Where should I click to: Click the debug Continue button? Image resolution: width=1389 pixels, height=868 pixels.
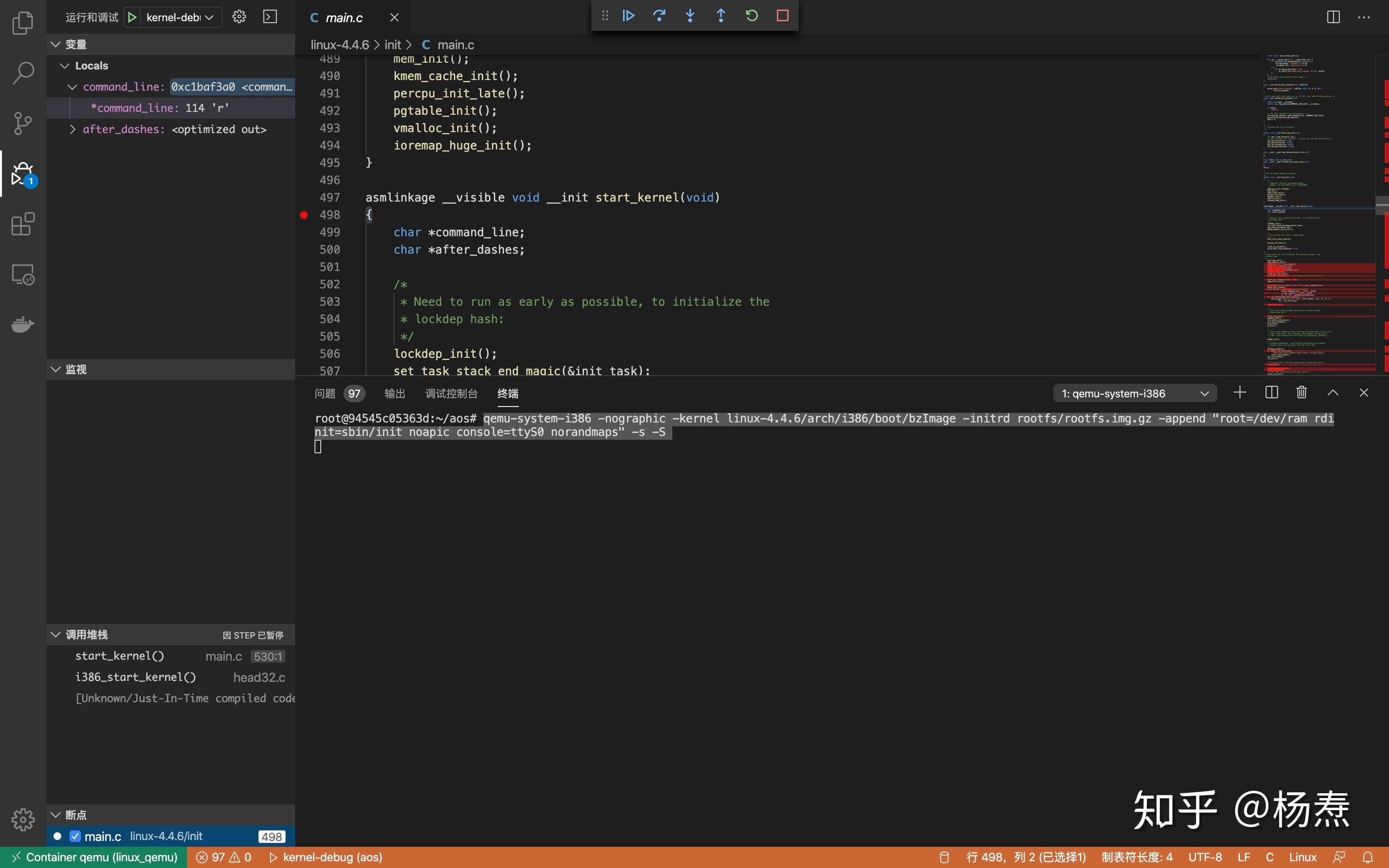pos(628,16)
